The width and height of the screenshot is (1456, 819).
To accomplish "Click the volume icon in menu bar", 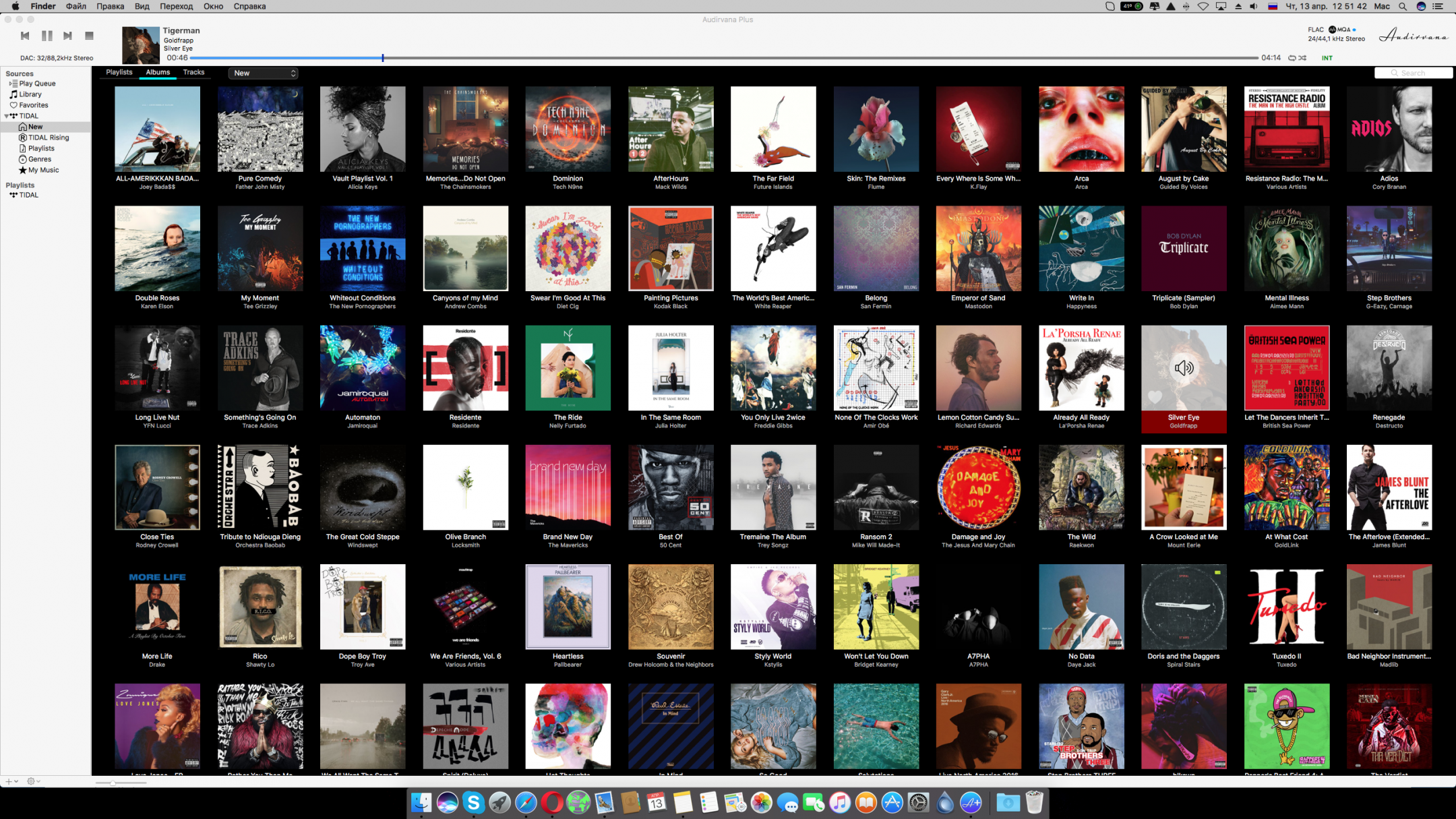I will pyautogui.click(x=1254, y=6).
